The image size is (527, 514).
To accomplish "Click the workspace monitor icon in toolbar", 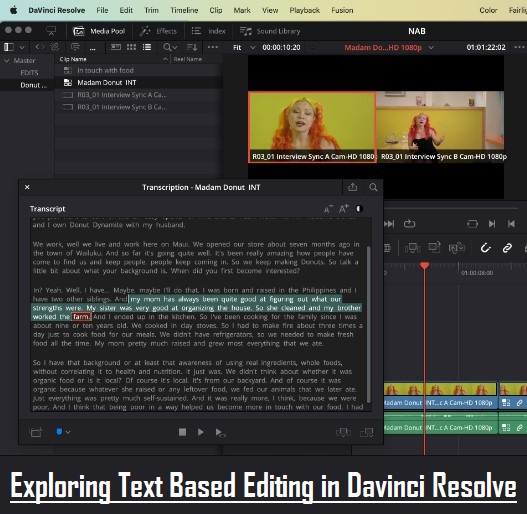I will 51,31.
